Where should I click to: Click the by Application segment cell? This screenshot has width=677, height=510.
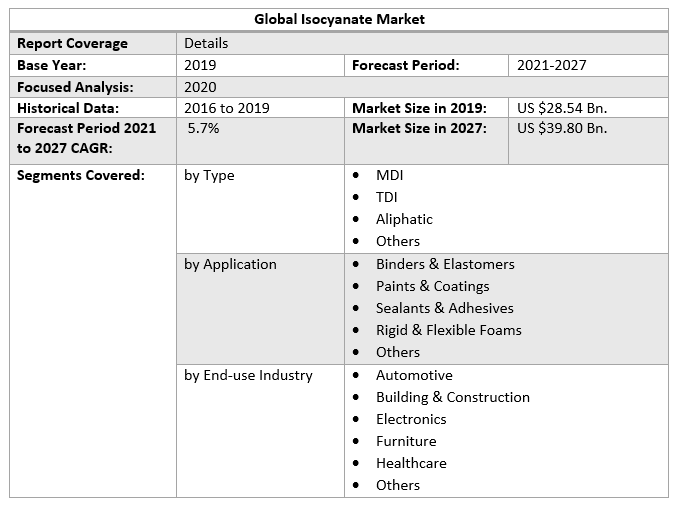(231, 264)
